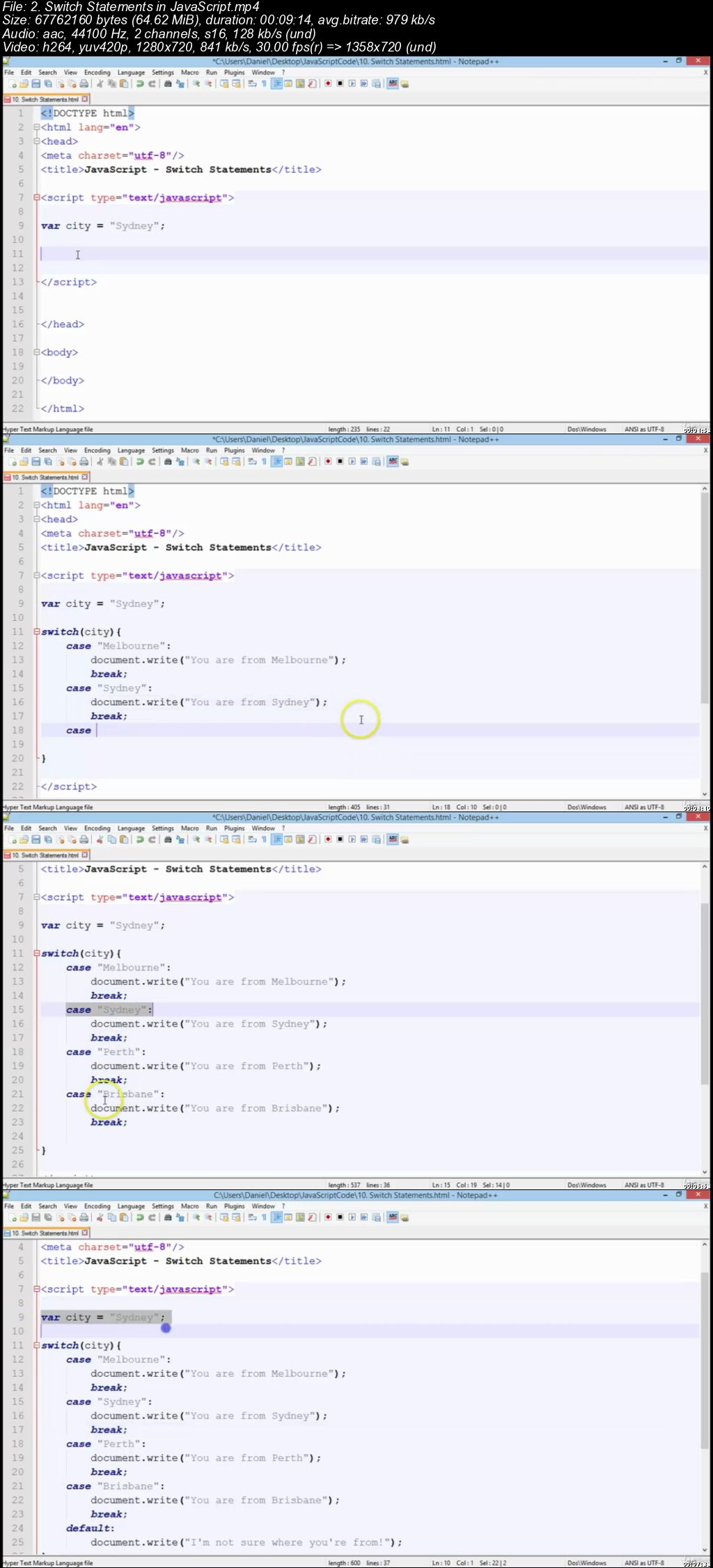This screenshot has height=1568, width=713.
Task: Close the document tab in bottom window
Action: 85,1233
